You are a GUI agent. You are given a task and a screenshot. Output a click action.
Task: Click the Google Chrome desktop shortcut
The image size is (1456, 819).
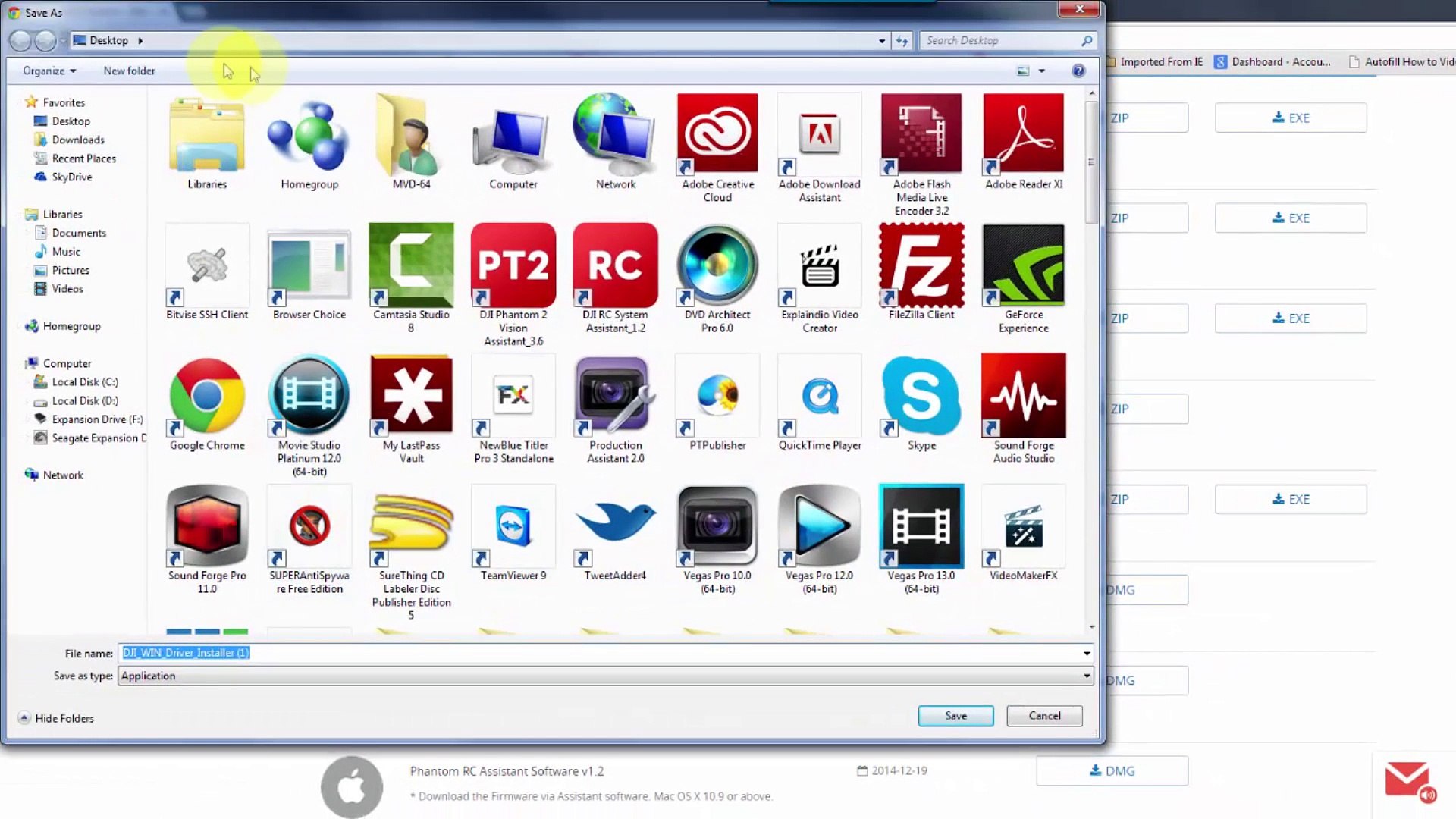click(207, 396)
